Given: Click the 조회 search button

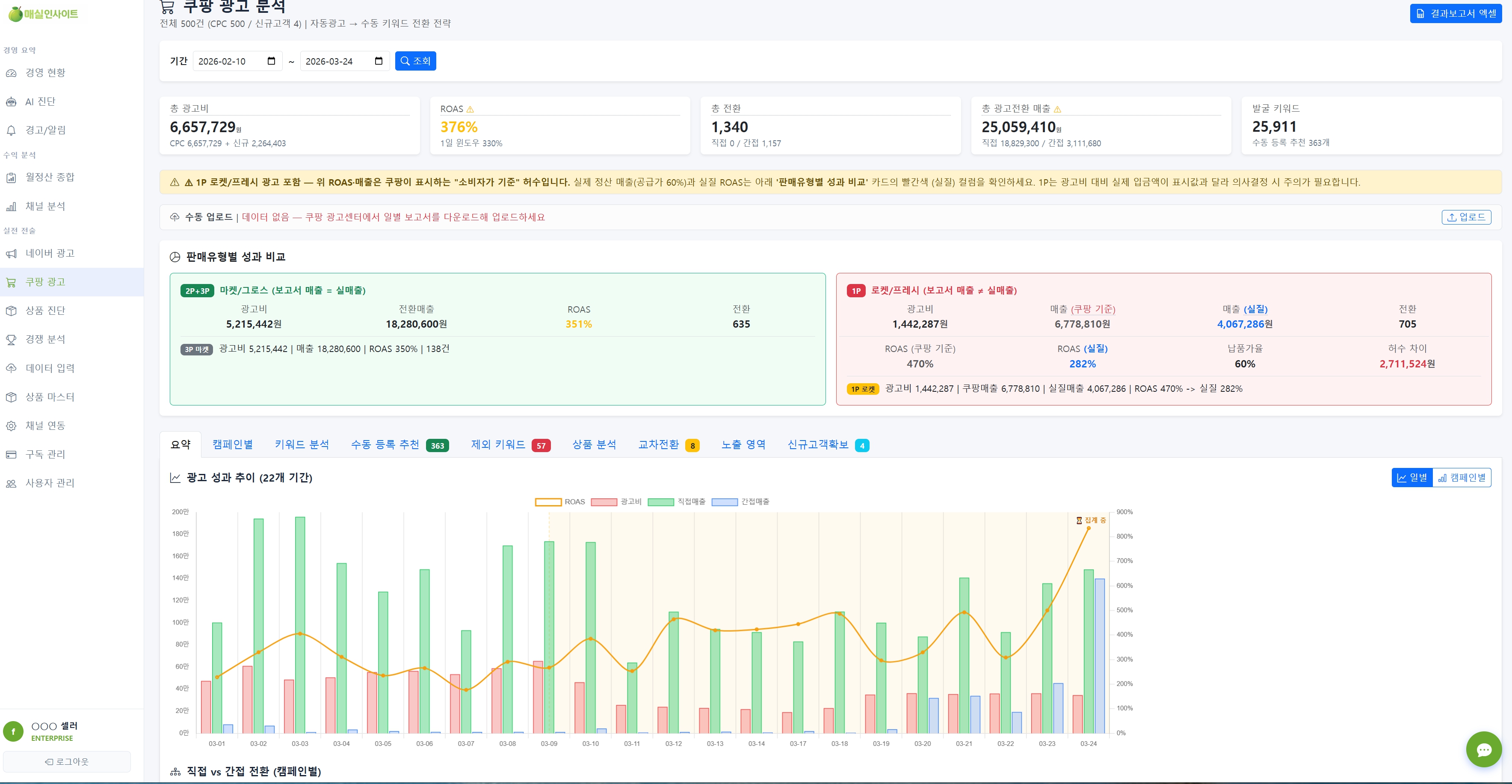Looking at the screenshot, I should pyautogui.click(x=416, y=61).
